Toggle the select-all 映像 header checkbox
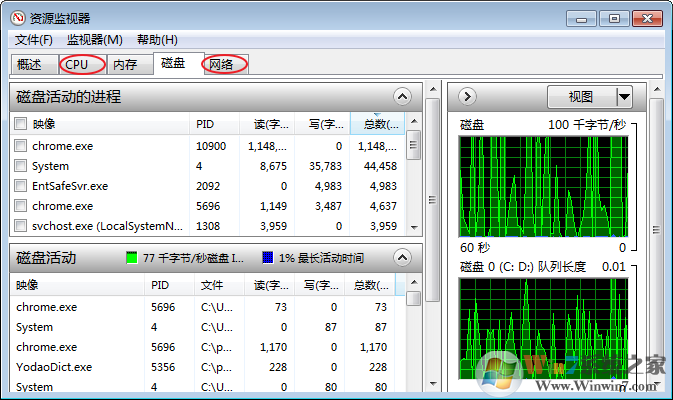Image resolution: width=673 pixels, height=400 pixels. 20,124
